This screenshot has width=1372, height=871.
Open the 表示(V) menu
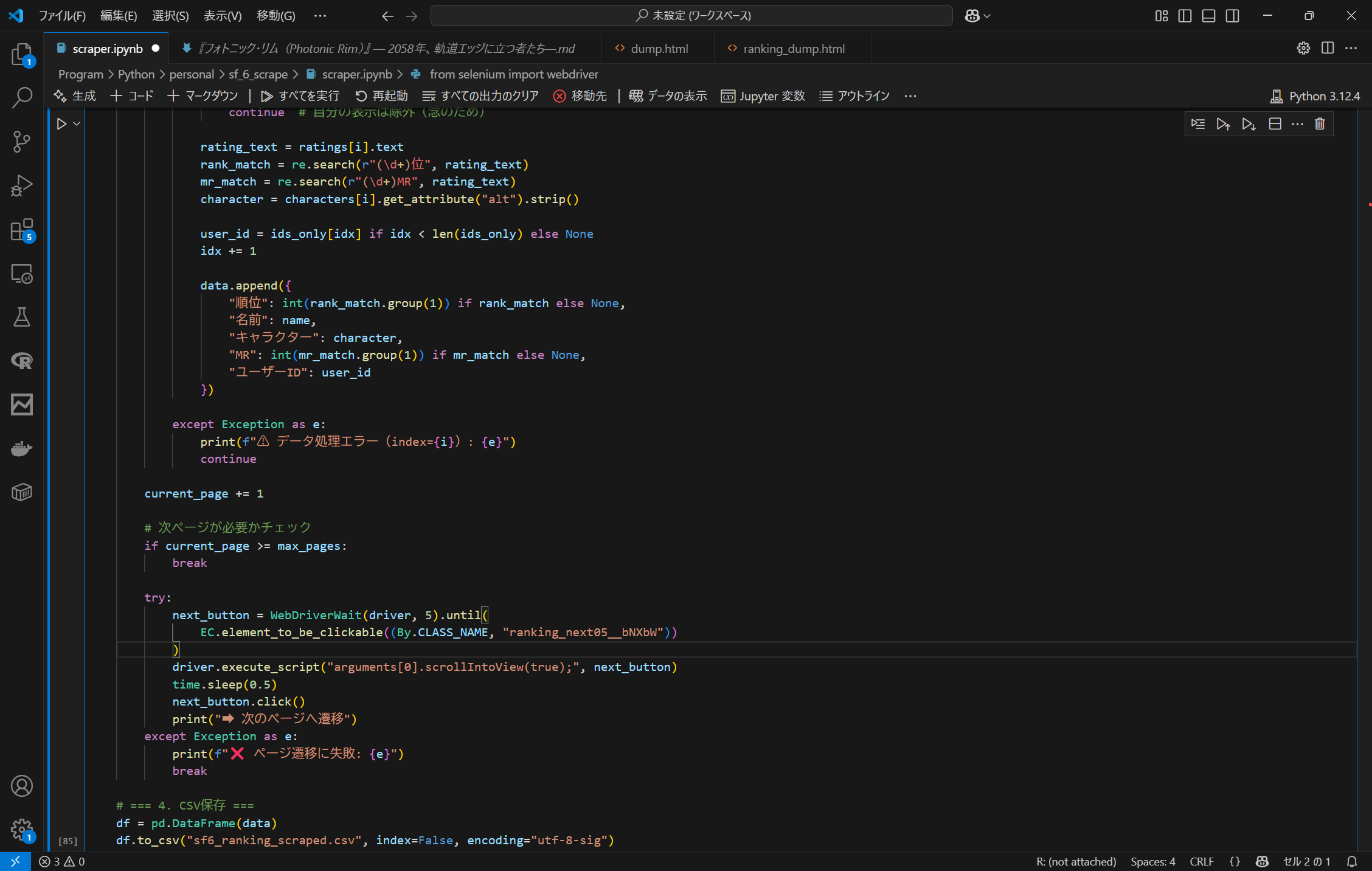pos(223,16)
